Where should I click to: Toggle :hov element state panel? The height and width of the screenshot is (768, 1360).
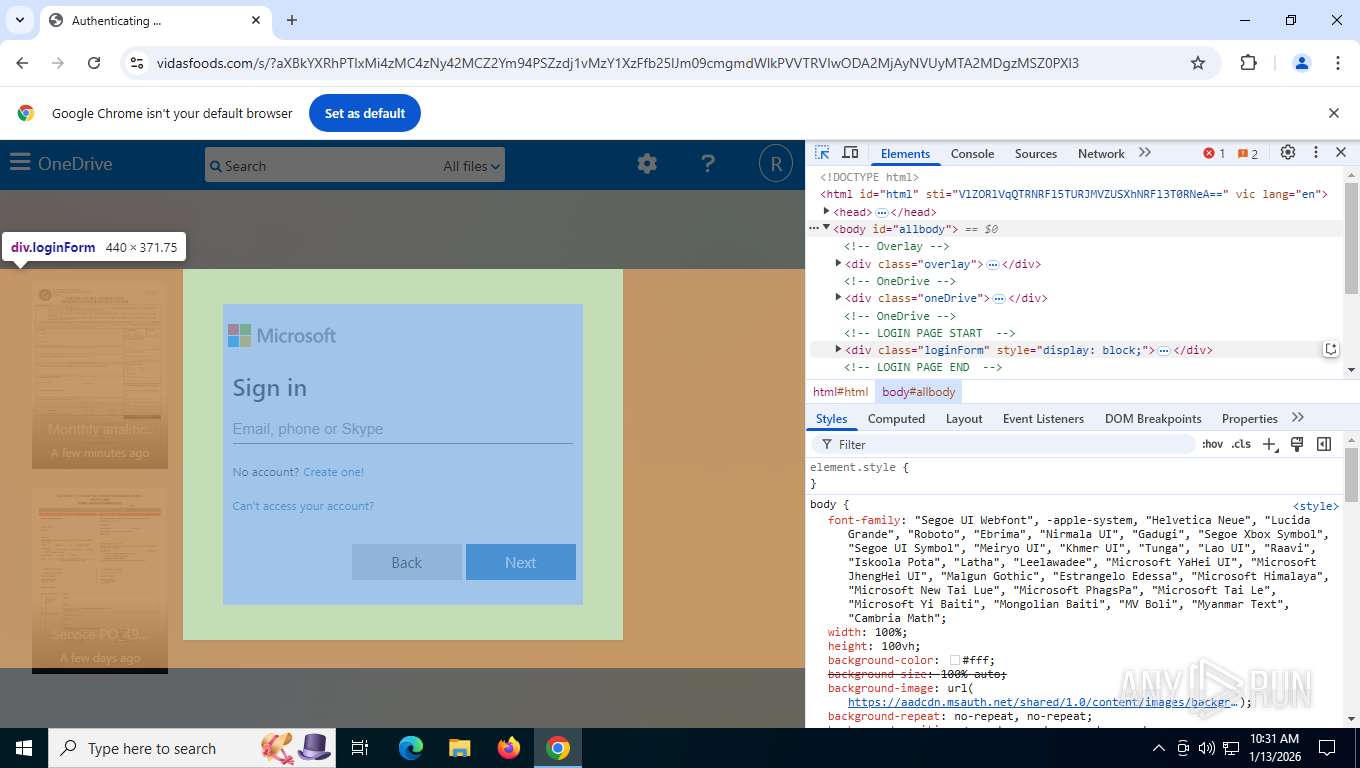(1212, 444)
